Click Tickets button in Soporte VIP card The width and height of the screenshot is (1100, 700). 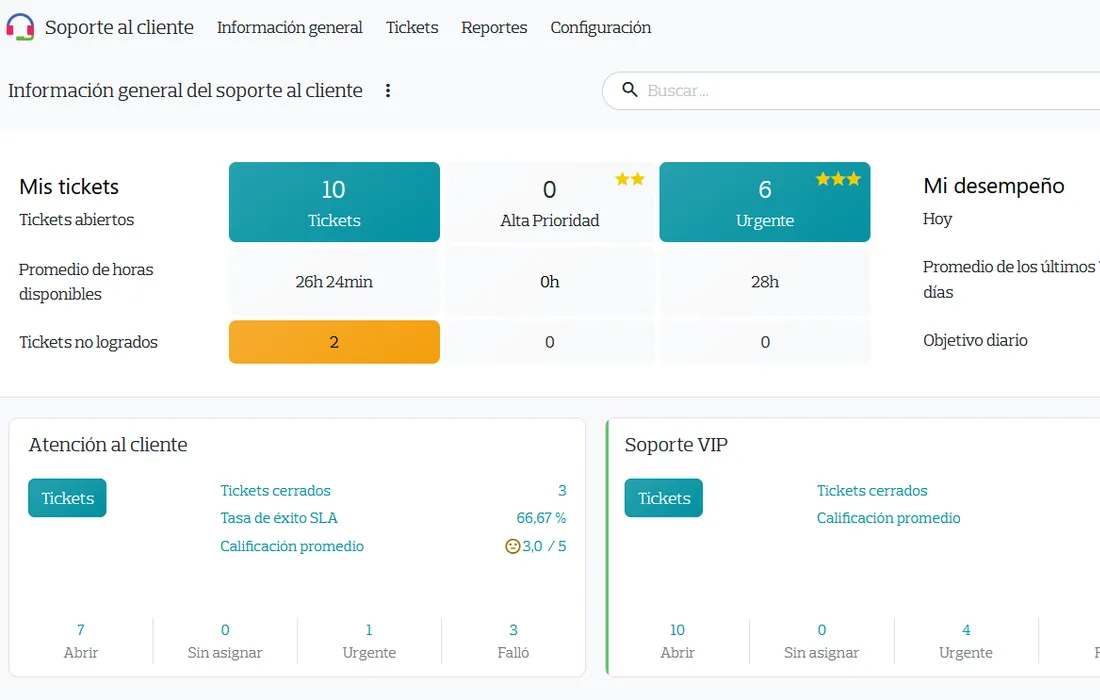pos(664,498)
